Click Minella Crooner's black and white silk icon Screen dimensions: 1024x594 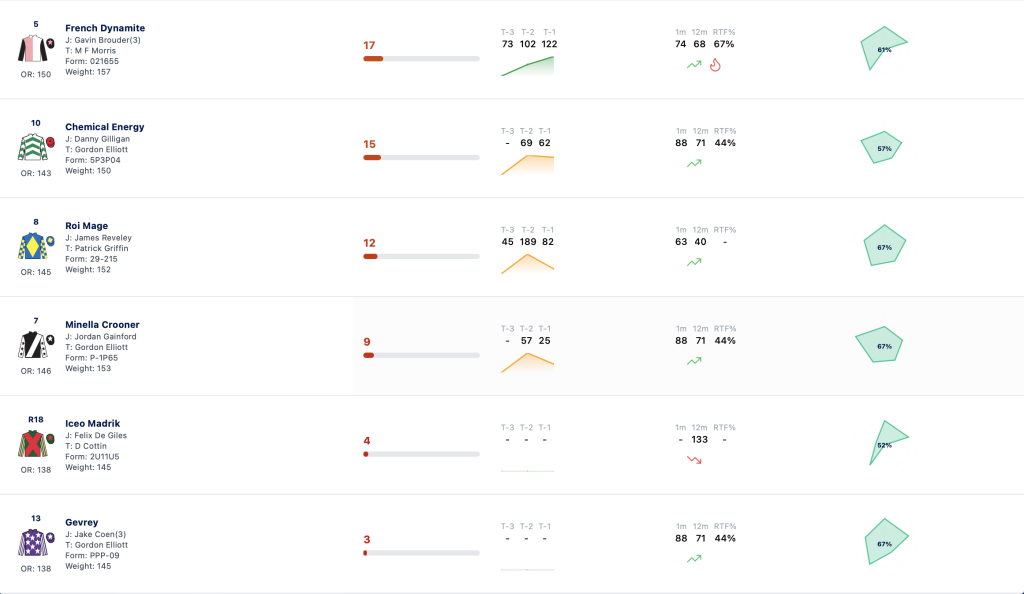[x=33, y=345]
